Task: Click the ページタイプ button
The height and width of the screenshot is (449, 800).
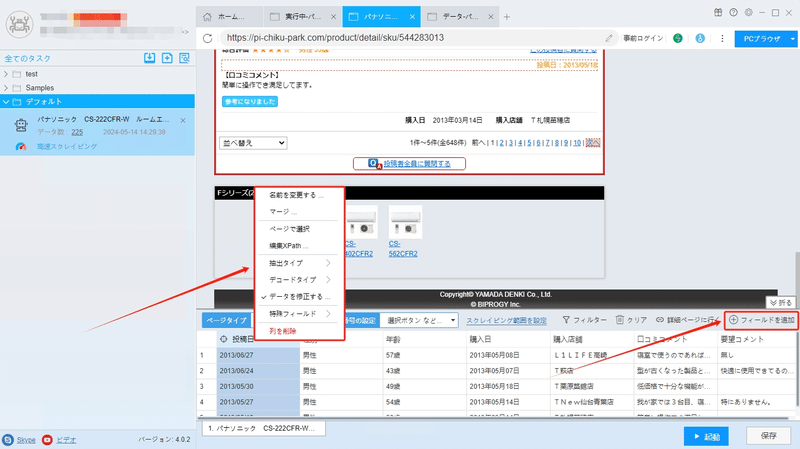Action: tap(227, 320)
